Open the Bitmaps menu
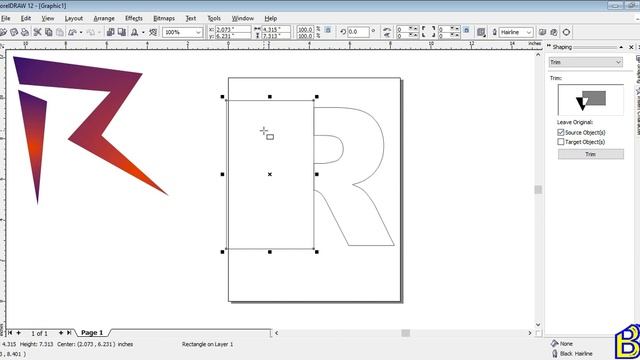640x360 pixels. coord(164,18)
